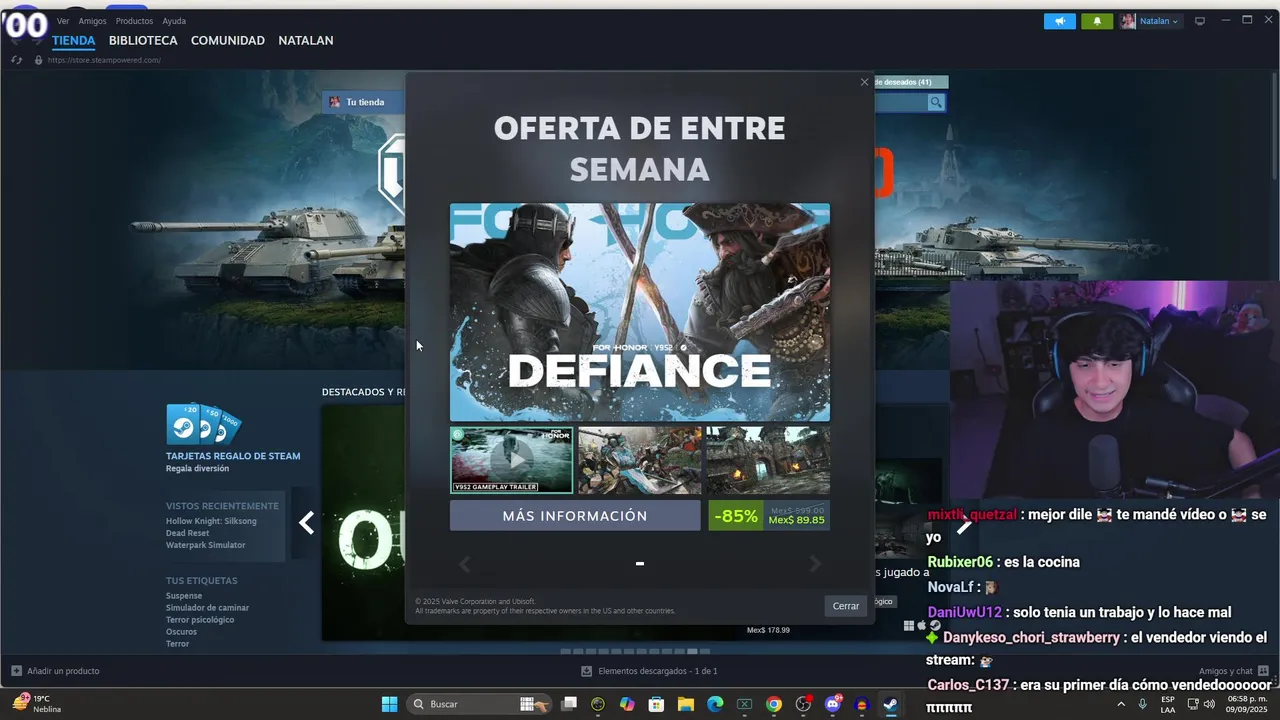Click the microphone tray icon
Image resolution: width=1280 pixels, height=720 pixels.
pos(1142,704)
